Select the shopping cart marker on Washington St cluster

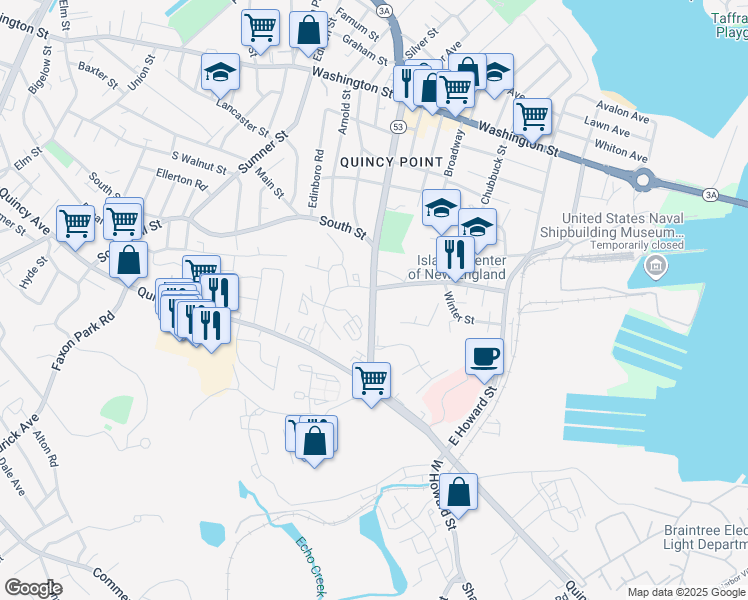[456, 90]
